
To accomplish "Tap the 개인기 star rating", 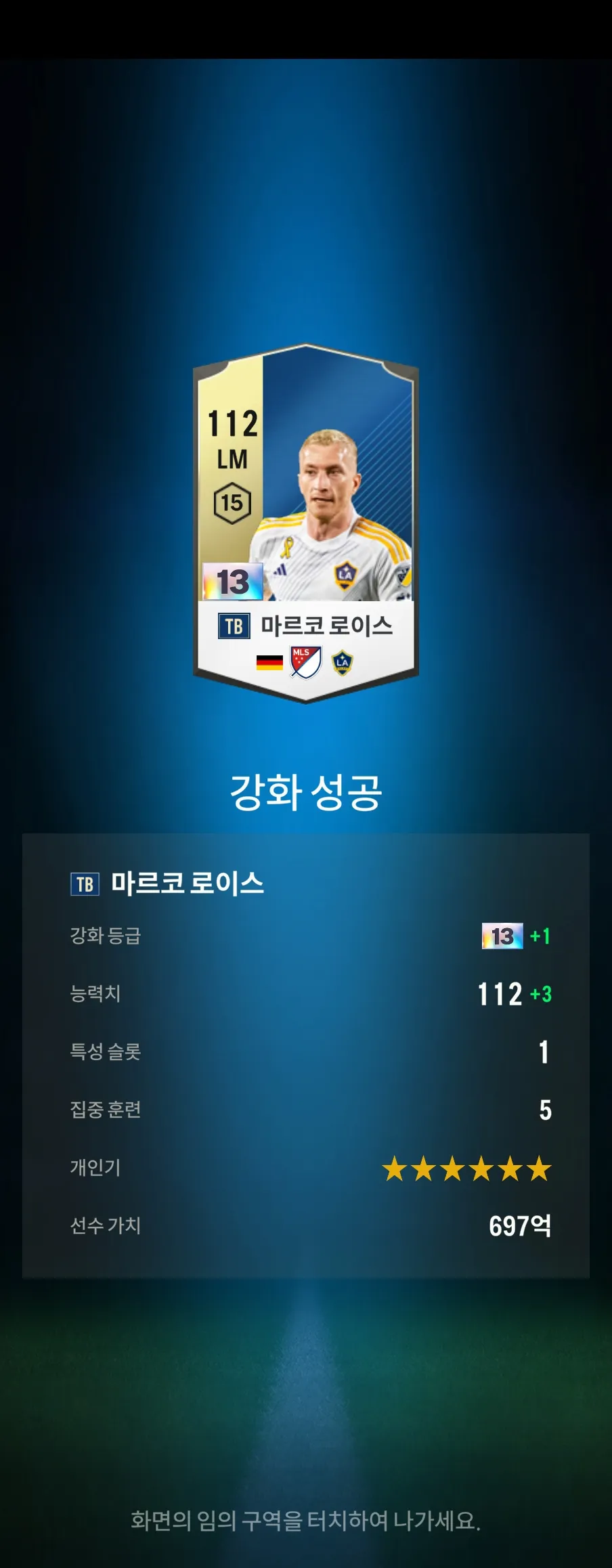I will click(x=466, y=1169).
